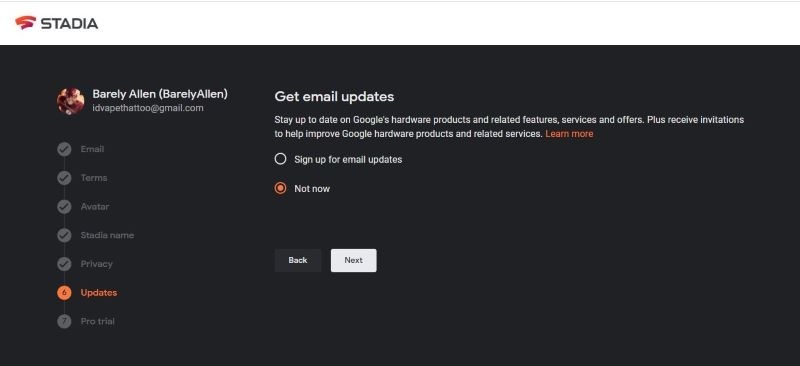The image size is (800, 366).
Task: Open the Learn more link
Action: (569, 134)
